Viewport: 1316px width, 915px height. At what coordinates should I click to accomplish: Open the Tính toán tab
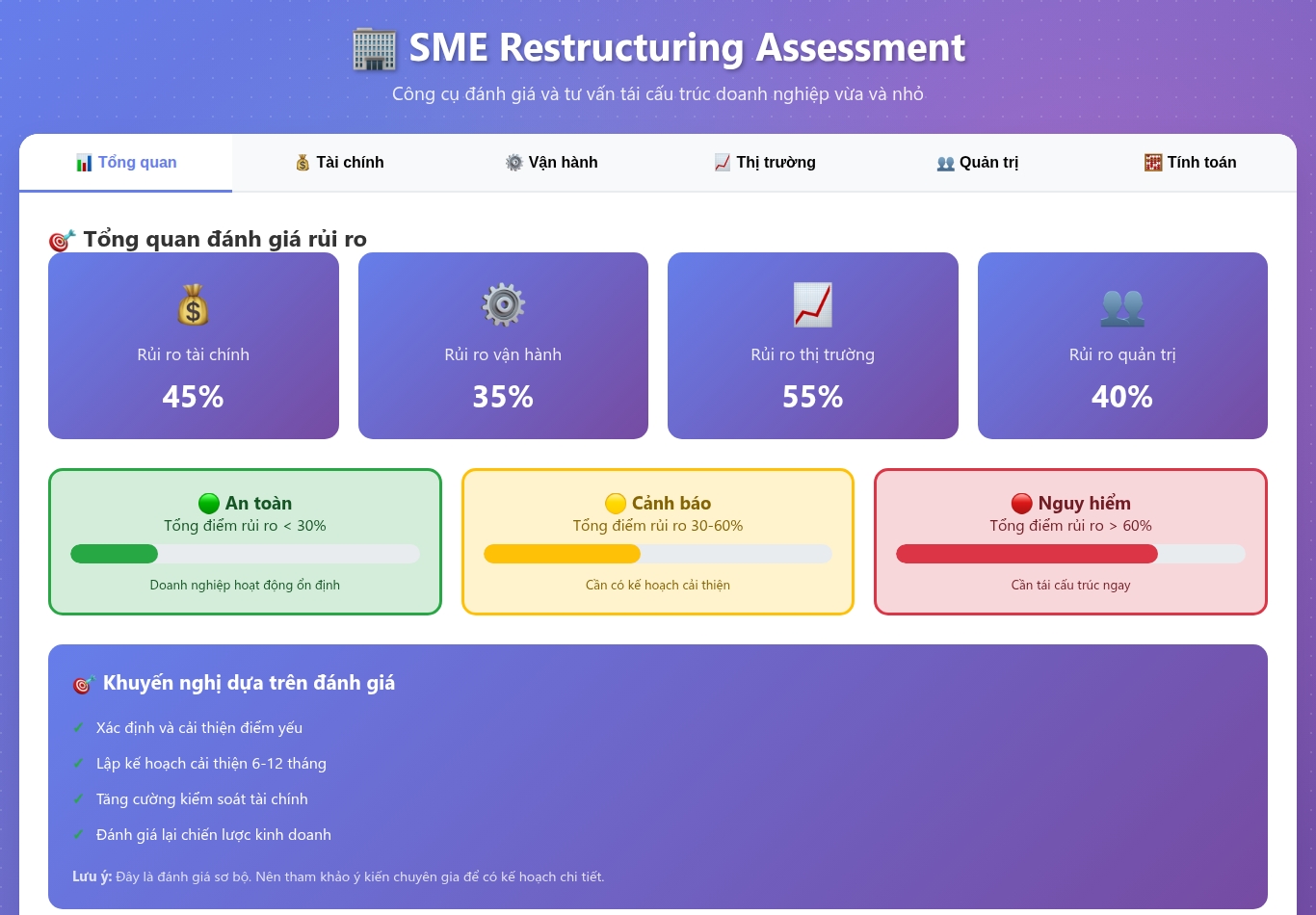pyautogui.click(x=1190, y=163)
